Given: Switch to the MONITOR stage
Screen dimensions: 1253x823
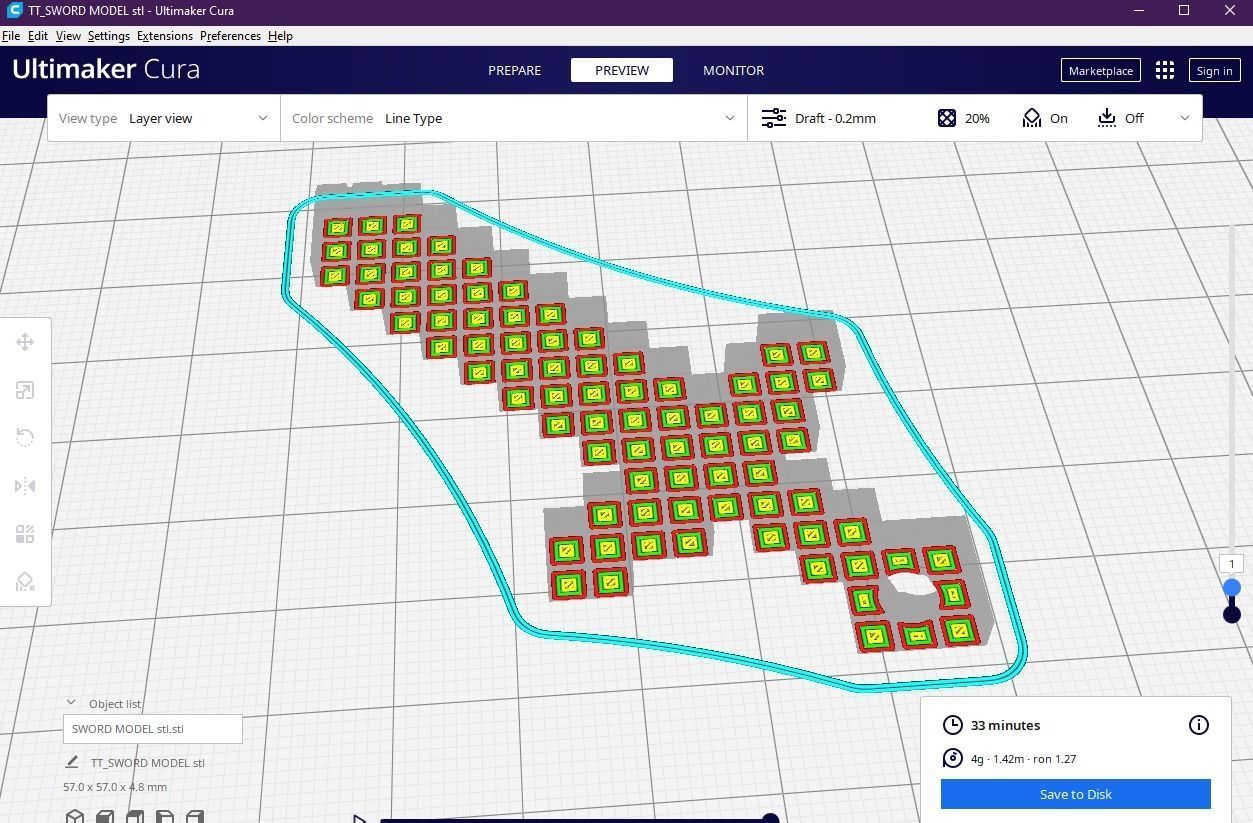Looking at the screenshot, I should click(x=733, y=70).
